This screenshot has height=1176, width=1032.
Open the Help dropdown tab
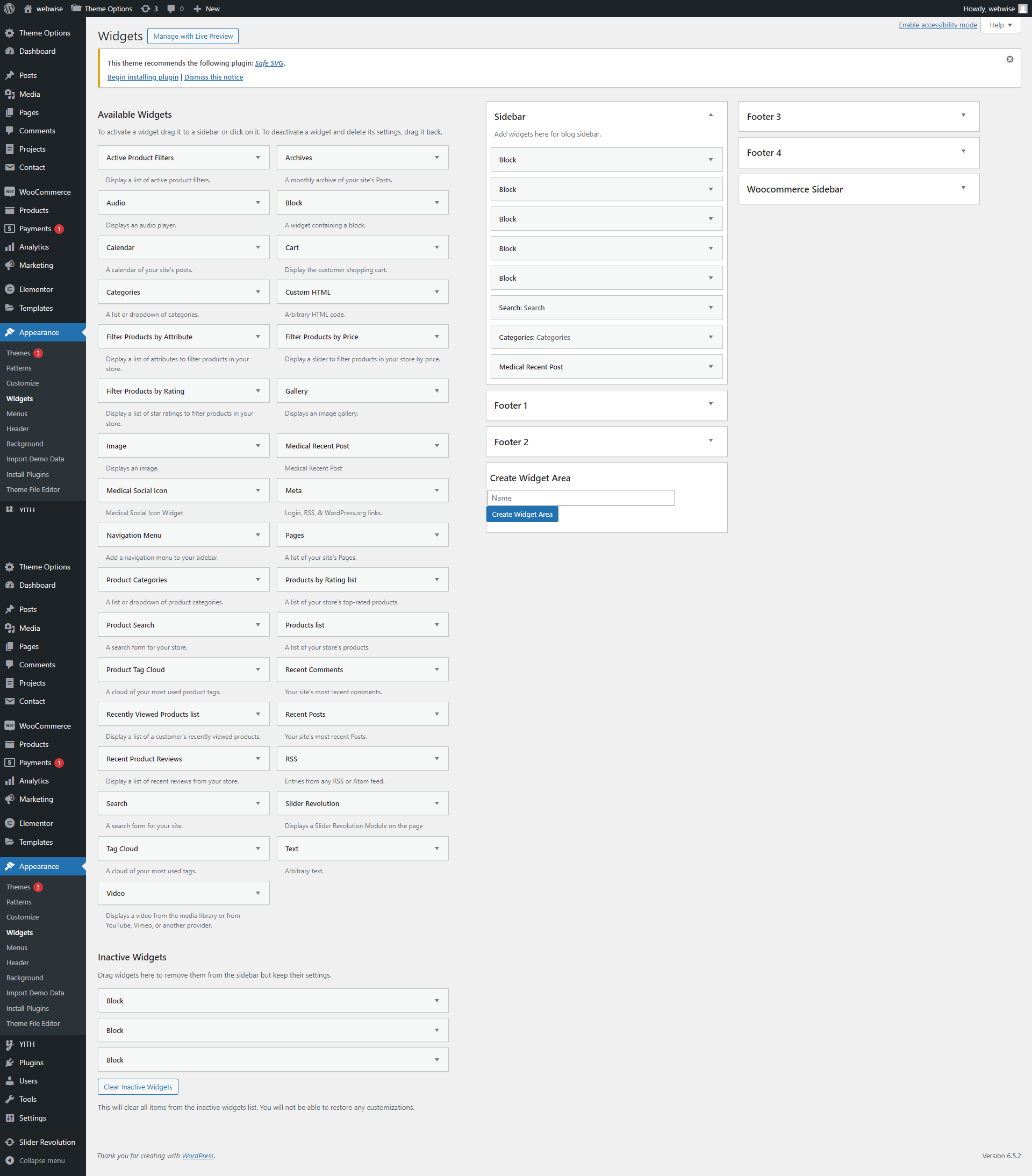tap(1000, 25)
